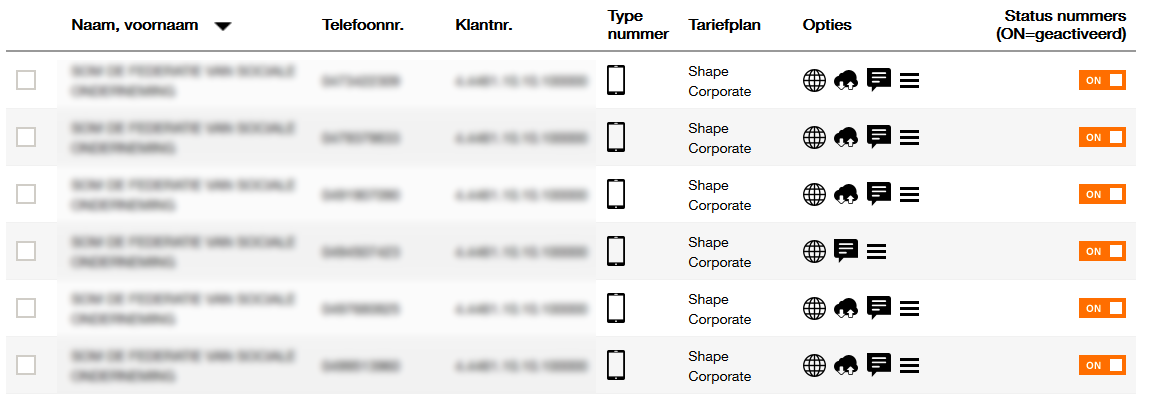Click the Telefoonnr. column header
This screenshot has width=1150, height=397.
pos(363,25)
